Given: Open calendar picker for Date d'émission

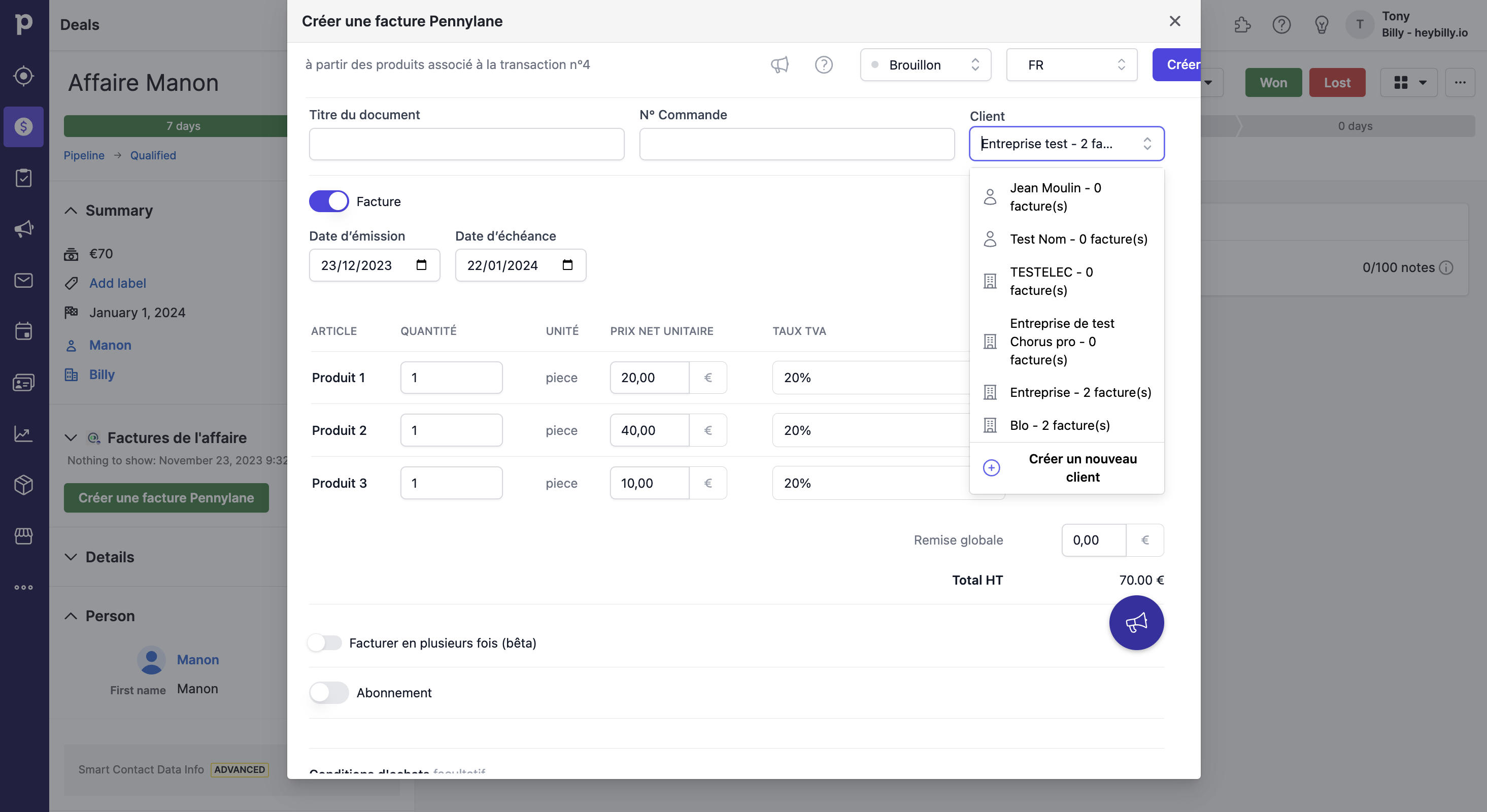Looking at the screenshot, I should (x=421, y=265).
